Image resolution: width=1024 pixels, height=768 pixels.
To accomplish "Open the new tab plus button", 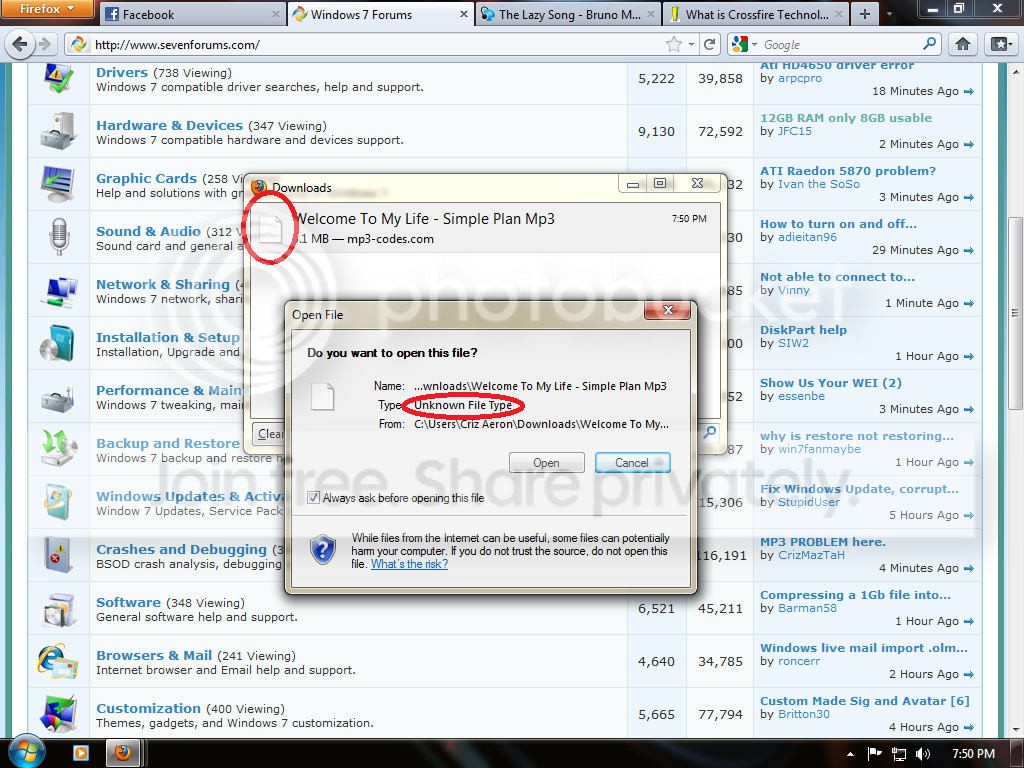I will 865,14.
